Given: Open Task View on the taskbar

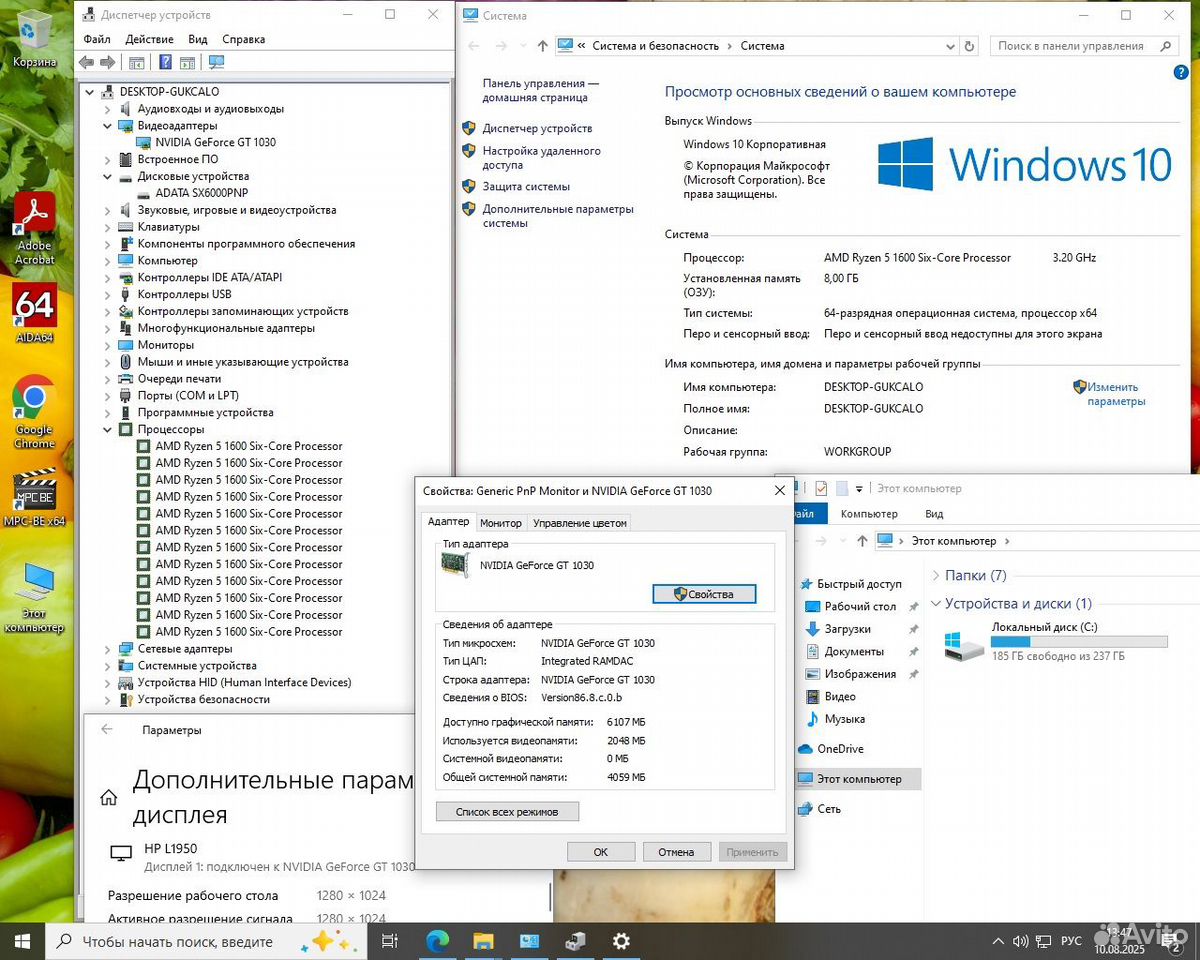Looking at the screenshot, I should pos(390,941).
